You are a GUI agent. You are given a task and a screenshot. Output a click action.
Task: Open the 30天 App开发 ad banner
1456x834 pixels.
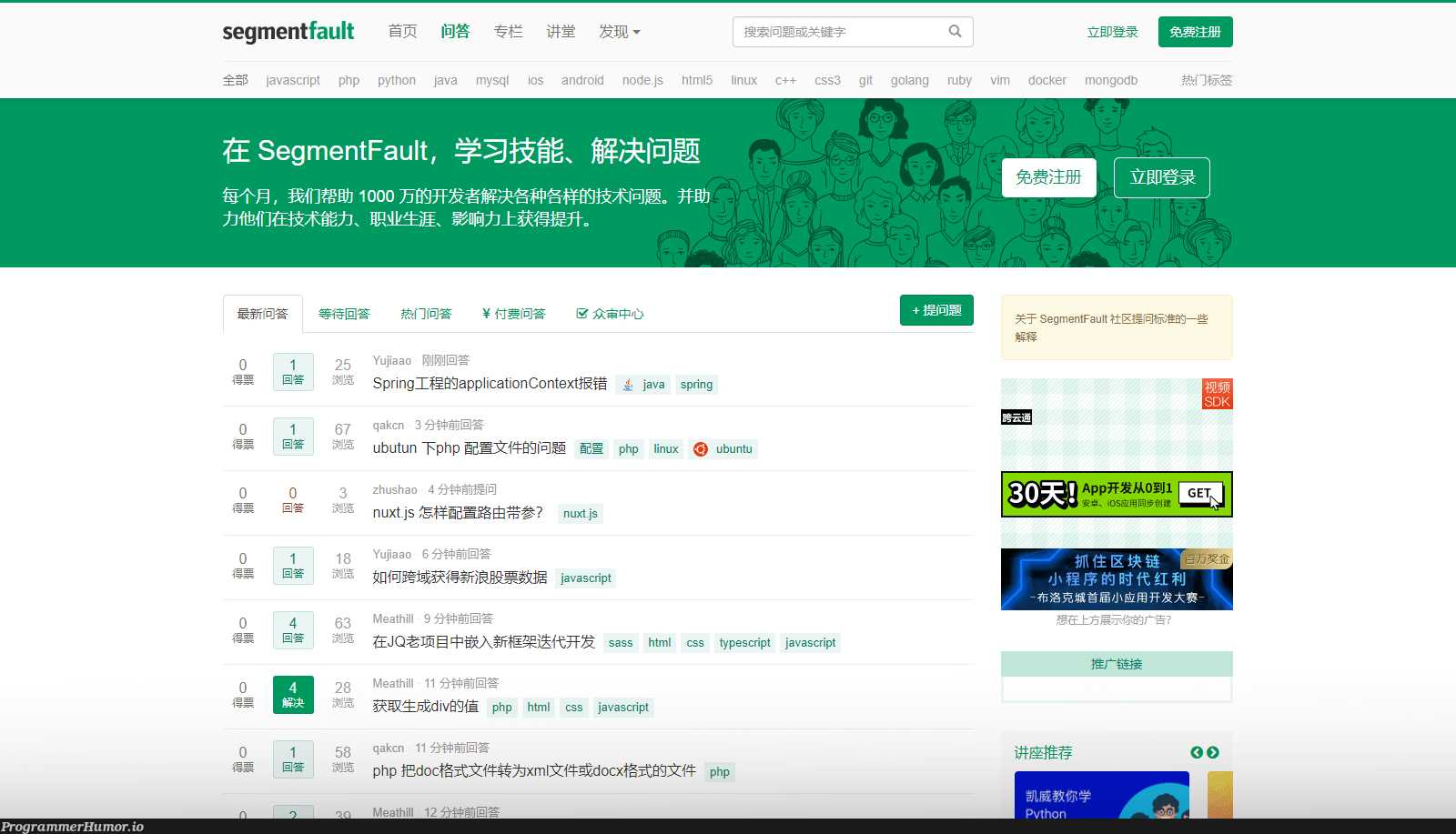pos(1116,494)
